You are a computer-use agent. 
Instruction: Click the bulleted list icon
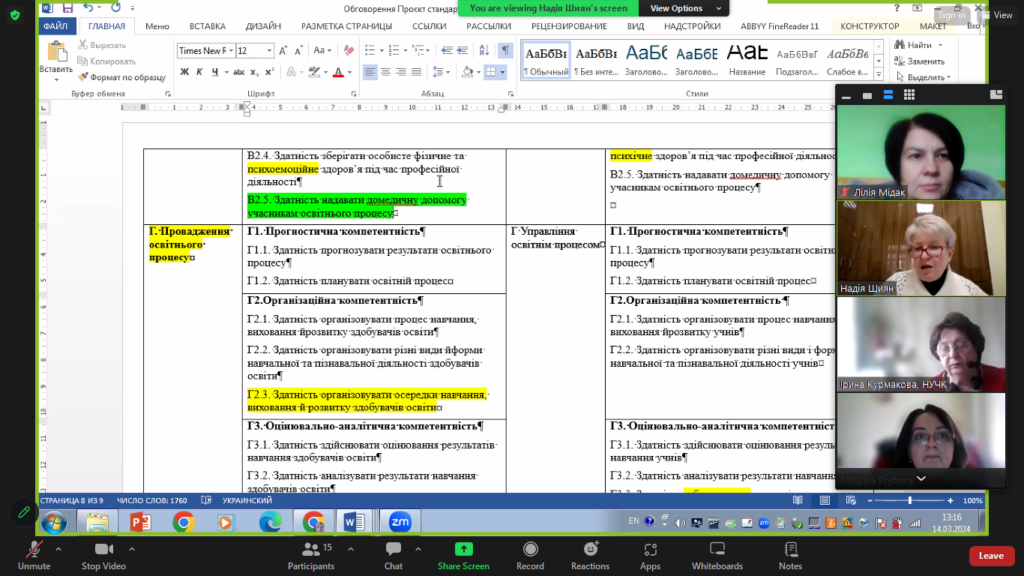pyautogui.click(x=371, y=50)
